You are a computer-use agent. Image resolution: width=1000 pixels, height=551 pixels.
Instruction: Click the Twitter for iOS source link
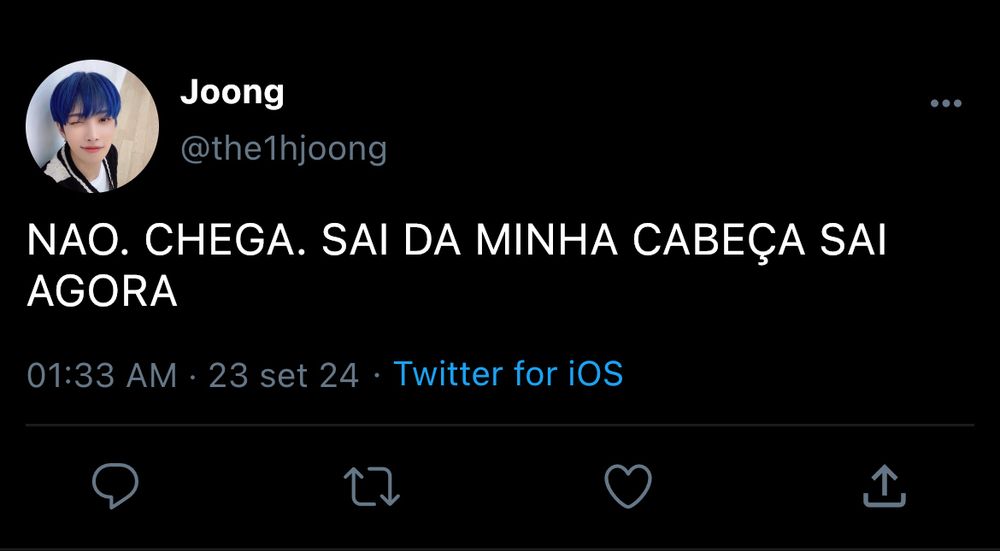tap(508, 374)
